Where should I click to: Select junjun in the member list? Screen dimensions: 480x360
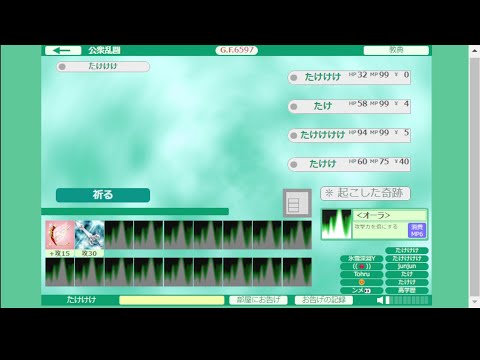[x=407, y=266]
